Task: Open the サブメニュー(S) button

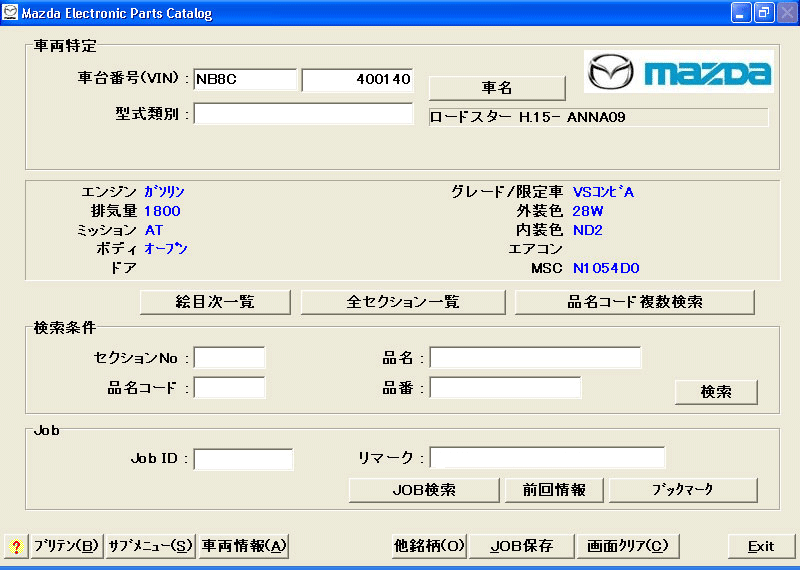Action: tap(151, 547)
